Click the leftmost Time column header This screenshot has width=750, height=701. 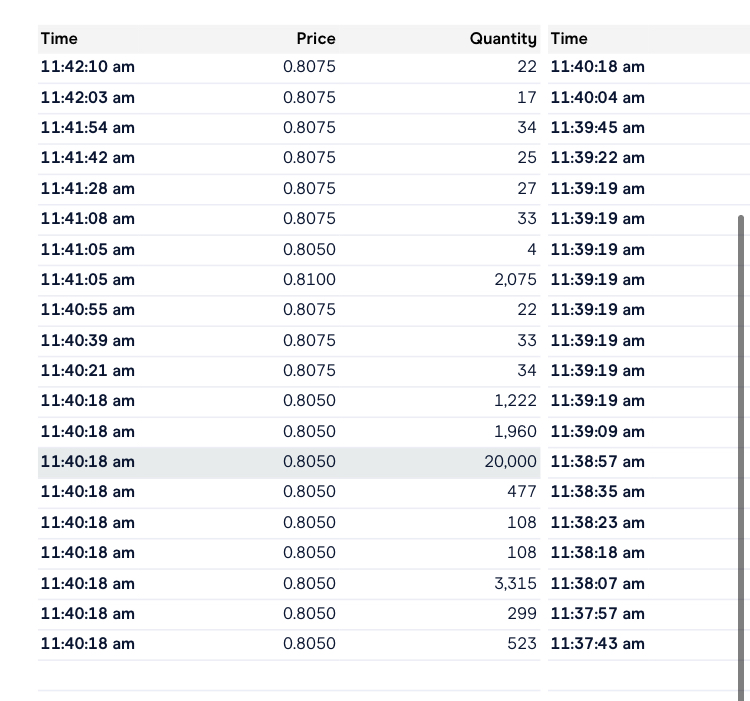pos(59,39)
